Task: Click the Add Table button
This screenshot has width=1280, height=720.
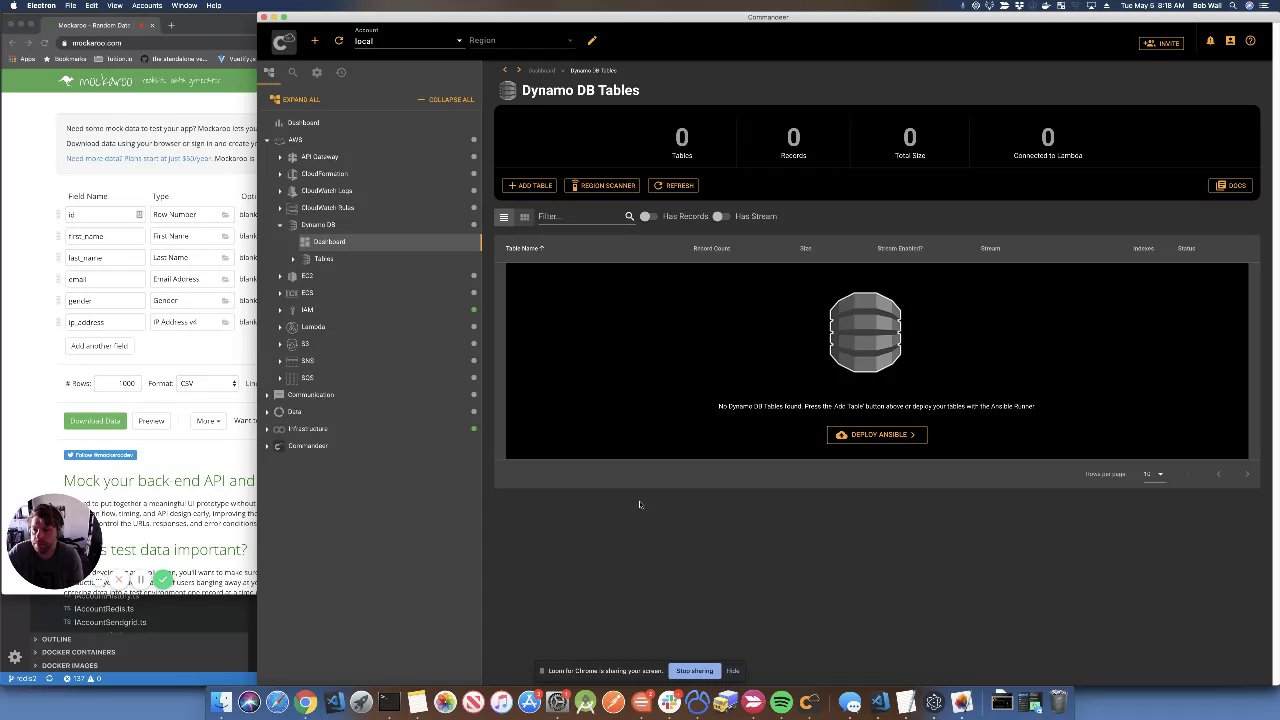Action: tap(531, 186)
